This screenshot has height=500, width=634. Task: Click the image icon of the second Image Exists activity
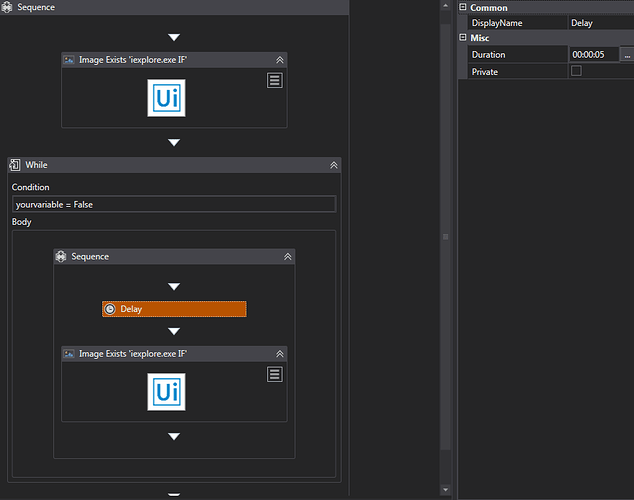click(69, 354)
